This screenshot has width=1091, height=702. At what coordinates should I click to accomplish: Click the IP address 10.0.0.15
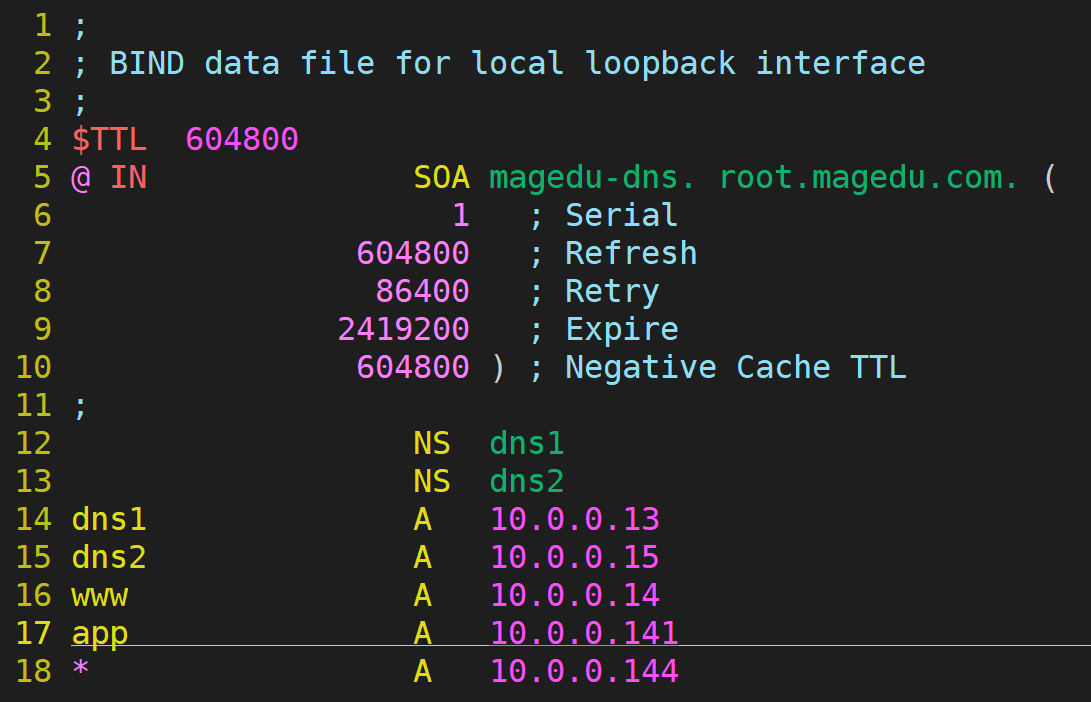[575, 557]
